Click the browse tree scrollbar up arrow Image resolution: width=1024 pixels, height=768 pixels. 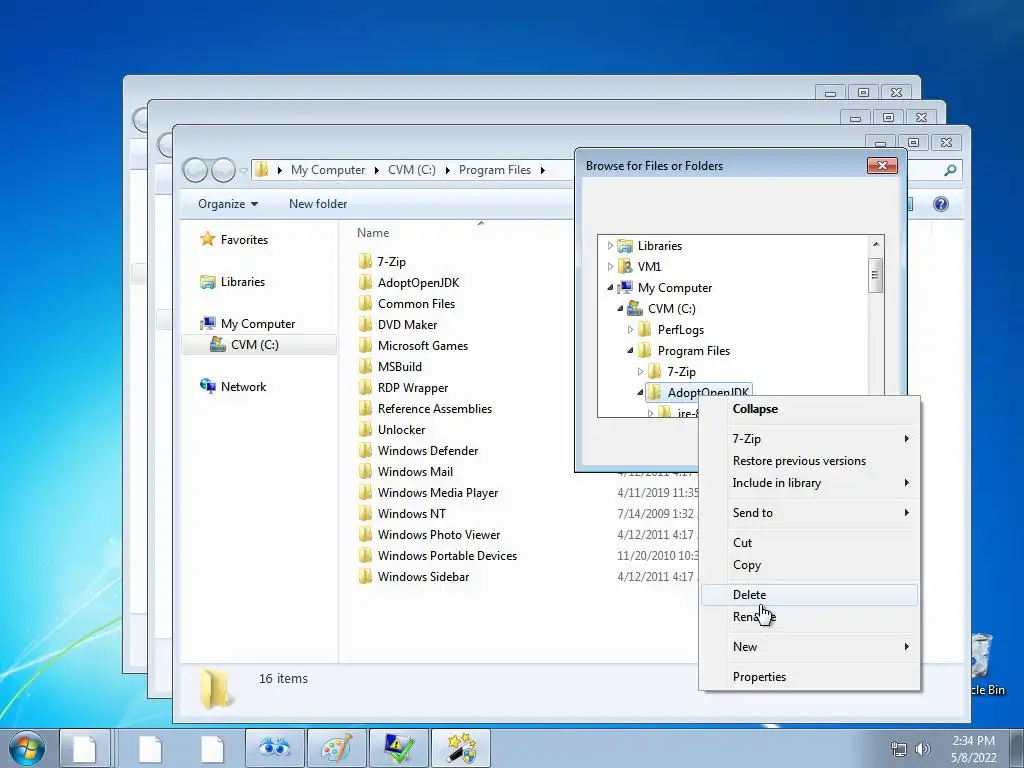(876, 244)
